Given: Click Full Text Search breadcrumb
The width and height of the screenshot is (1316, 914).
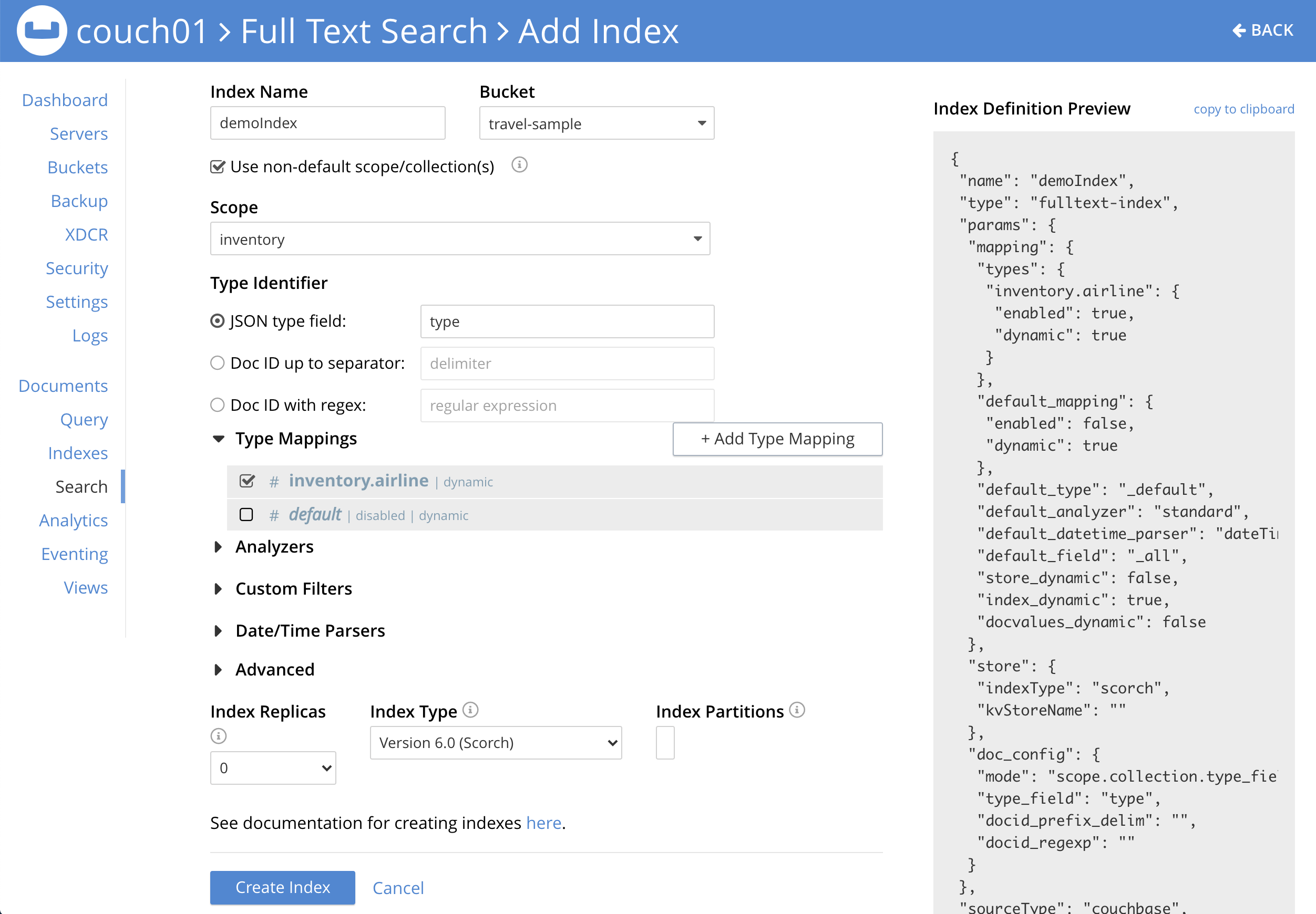Looking at the screenshot, I should (364, 31).
